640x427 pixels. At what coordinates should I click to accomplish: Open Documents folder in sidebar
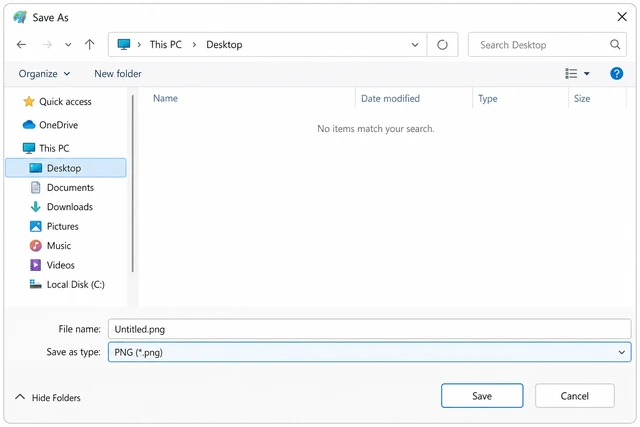coord(62,187)
